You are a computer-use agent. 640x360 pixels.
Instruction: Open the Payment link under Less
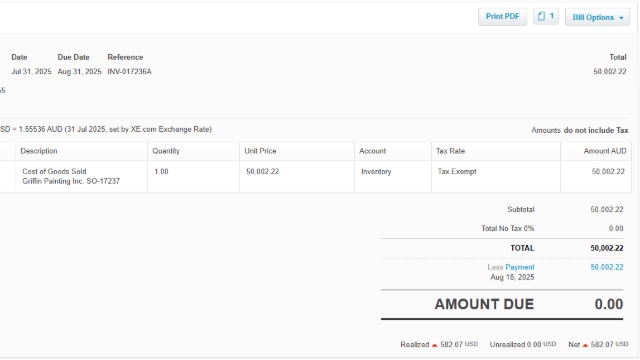point(520,267)
